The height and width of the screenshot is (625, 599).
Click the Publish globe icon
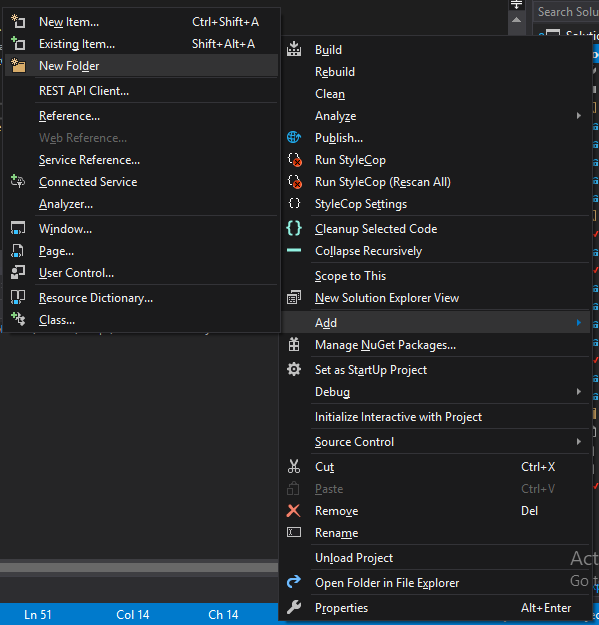(294, 138)
